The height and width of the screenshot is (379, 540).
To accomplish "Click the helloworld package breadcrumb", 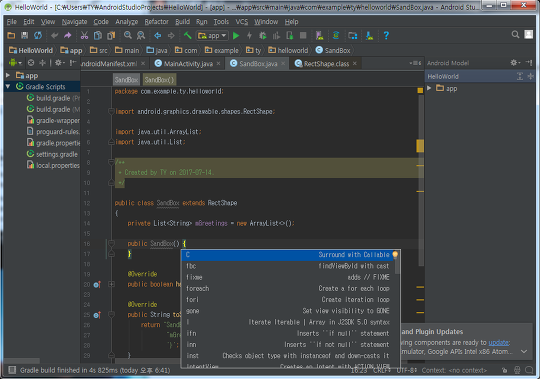I will coord(288,50).
